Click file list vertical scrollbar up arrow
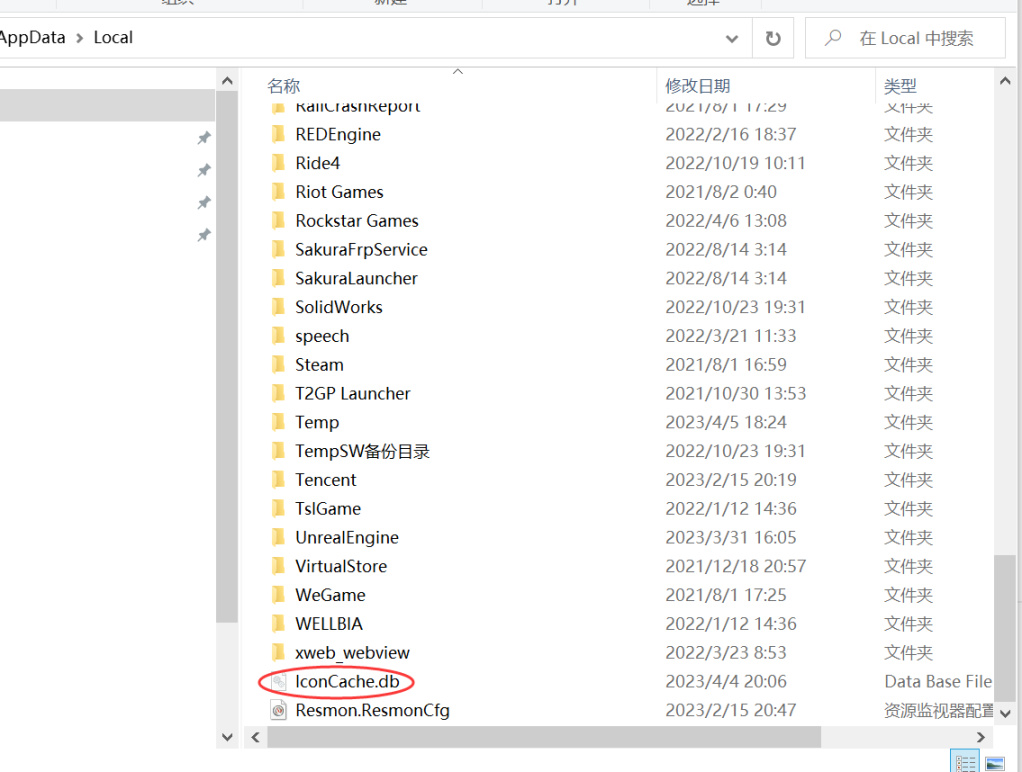 coord(1005,81)
